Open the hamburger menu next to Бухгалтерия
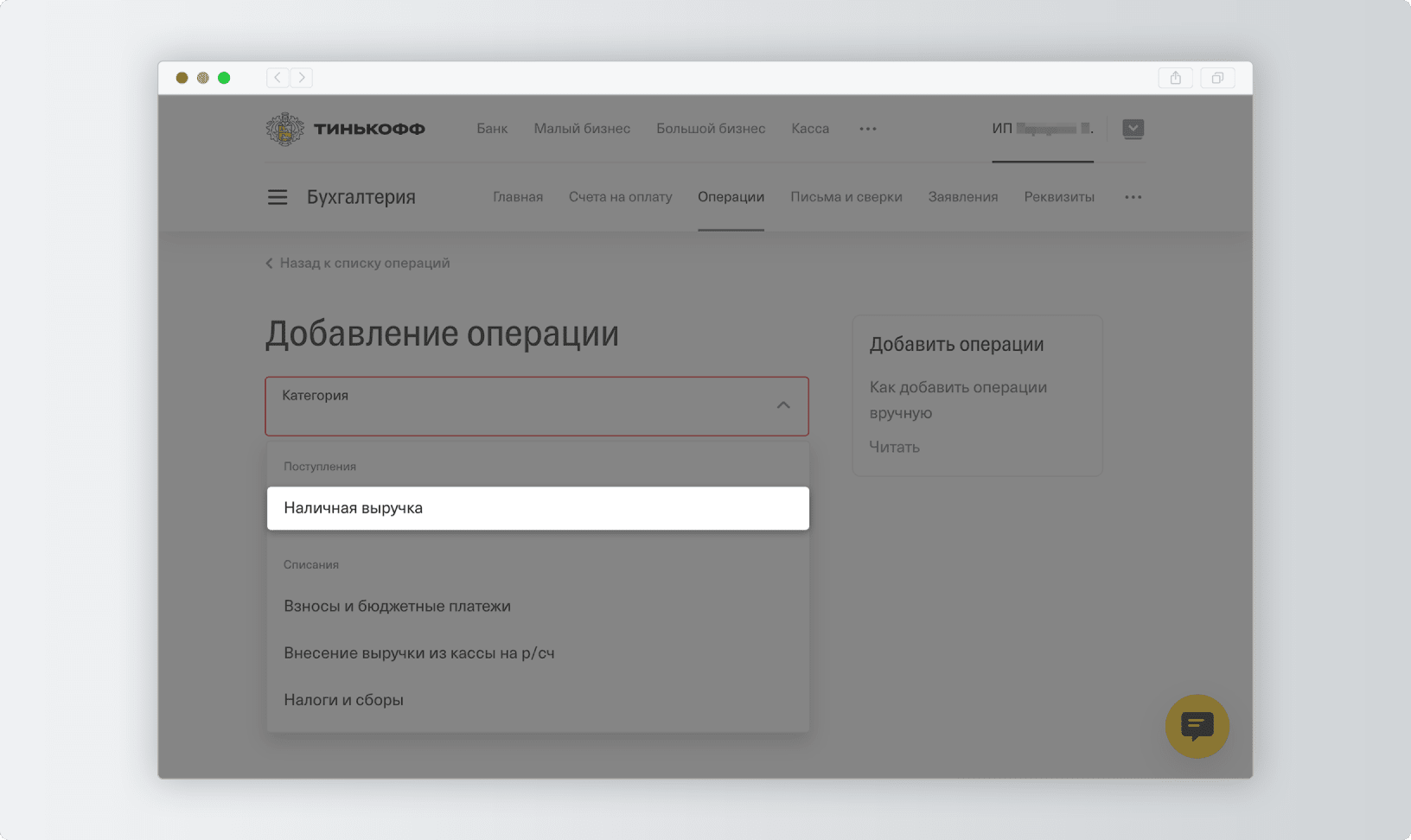 point(277,197)
